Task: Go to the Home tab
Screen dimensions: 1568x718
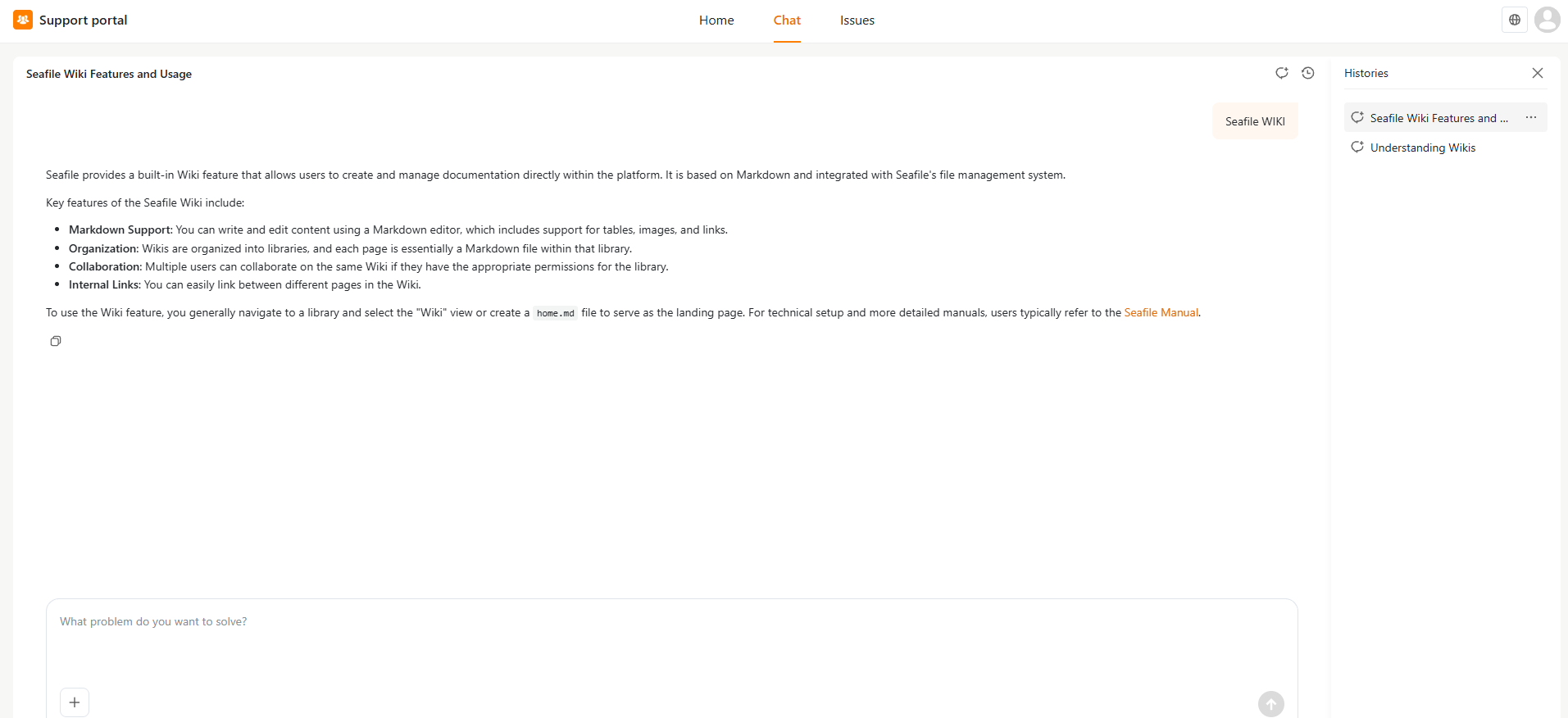Action: click(716, 20)
